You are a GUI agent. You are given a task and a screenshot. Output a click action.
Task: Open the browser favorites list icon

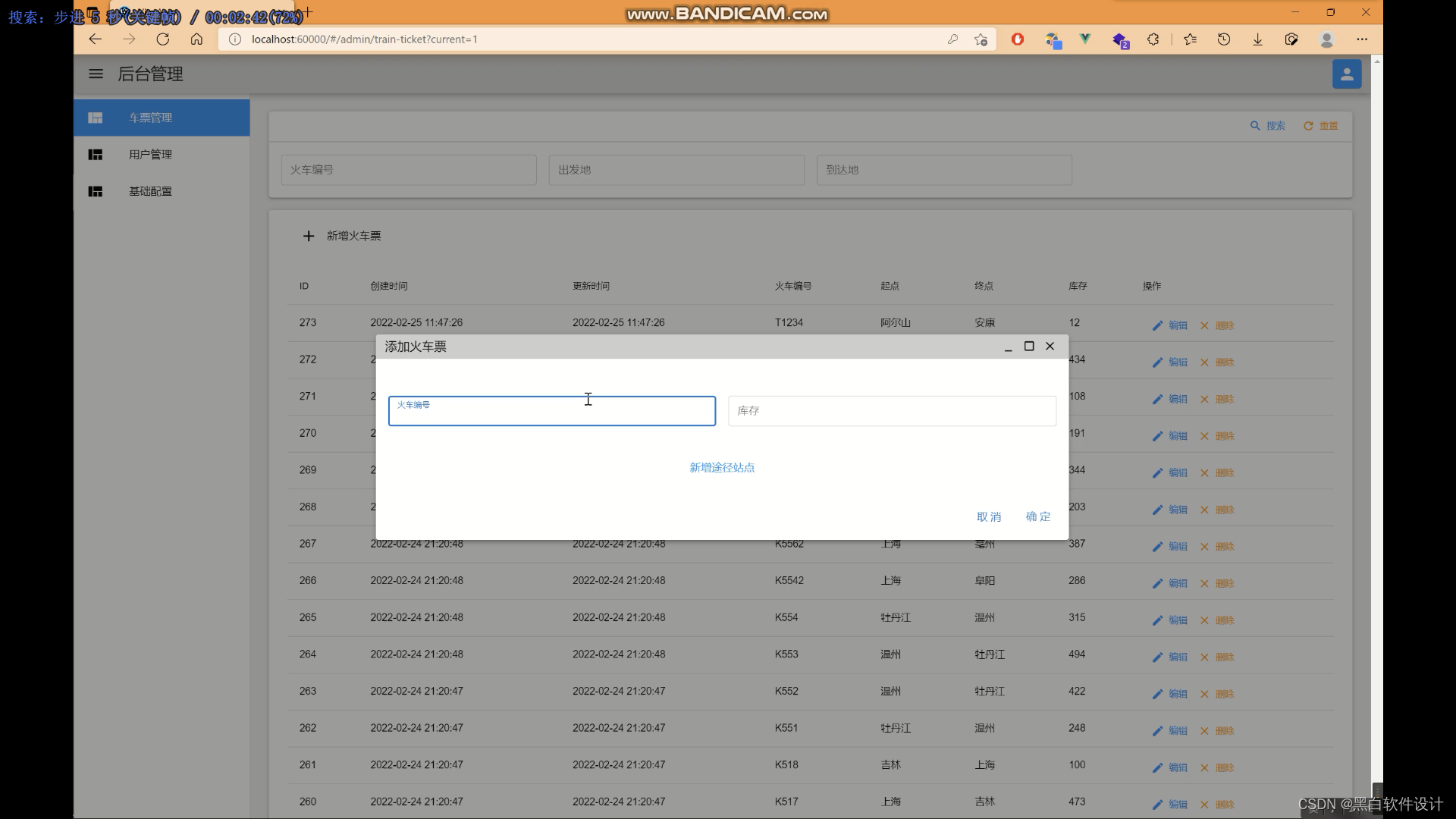point(1190,39)
